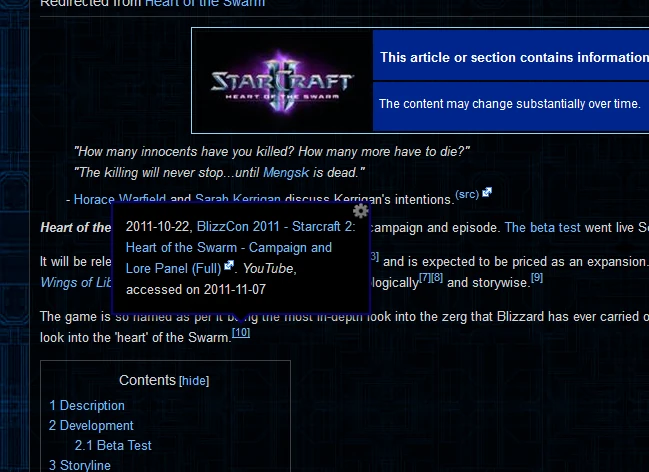This screenshot has height=472, width=649.
Task: Jump to subsection 2.1 Beta Test
Action: [x=113, y=446]
